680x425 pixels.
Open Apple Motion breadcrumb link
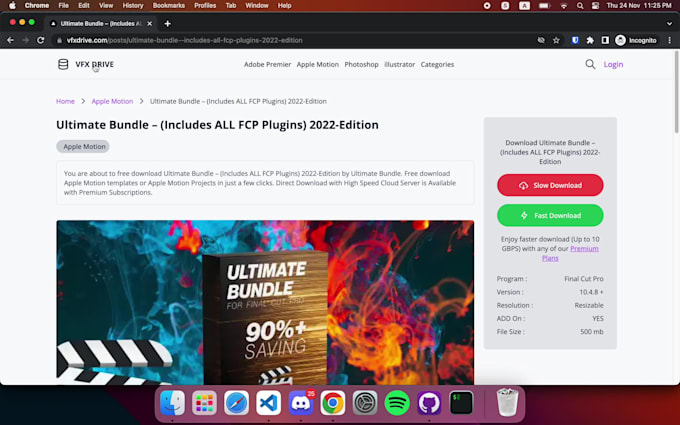112,101
